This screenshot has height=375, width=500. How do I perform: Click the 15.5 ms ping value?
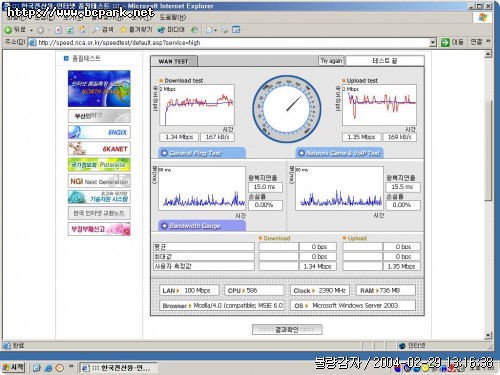click(x=403, y=187)
